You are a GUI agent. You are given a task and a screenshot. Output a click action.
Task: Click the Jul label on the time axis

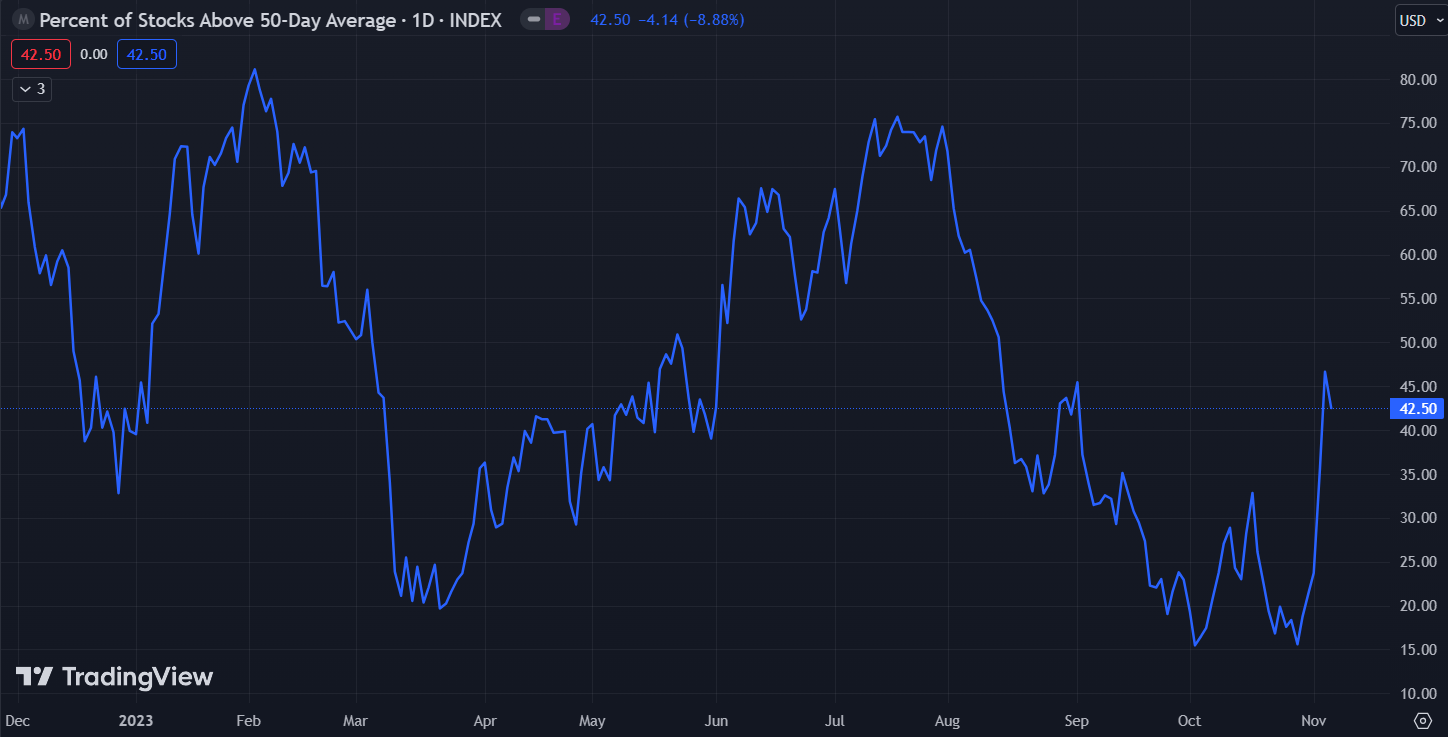[836, 720]
